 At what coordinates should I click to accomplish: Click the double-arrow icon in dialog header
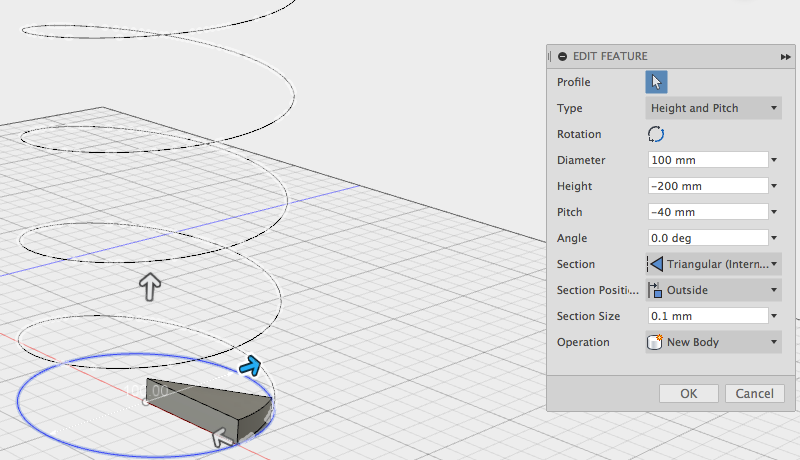pyautogui.click(x=785, y=57)
